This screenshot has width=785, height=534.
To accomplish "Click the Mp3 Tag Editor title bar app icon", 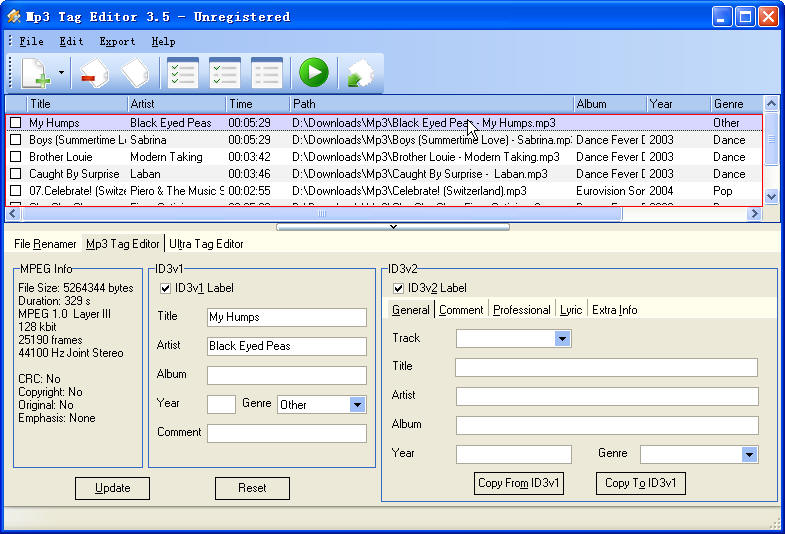I will coord(14,17).
